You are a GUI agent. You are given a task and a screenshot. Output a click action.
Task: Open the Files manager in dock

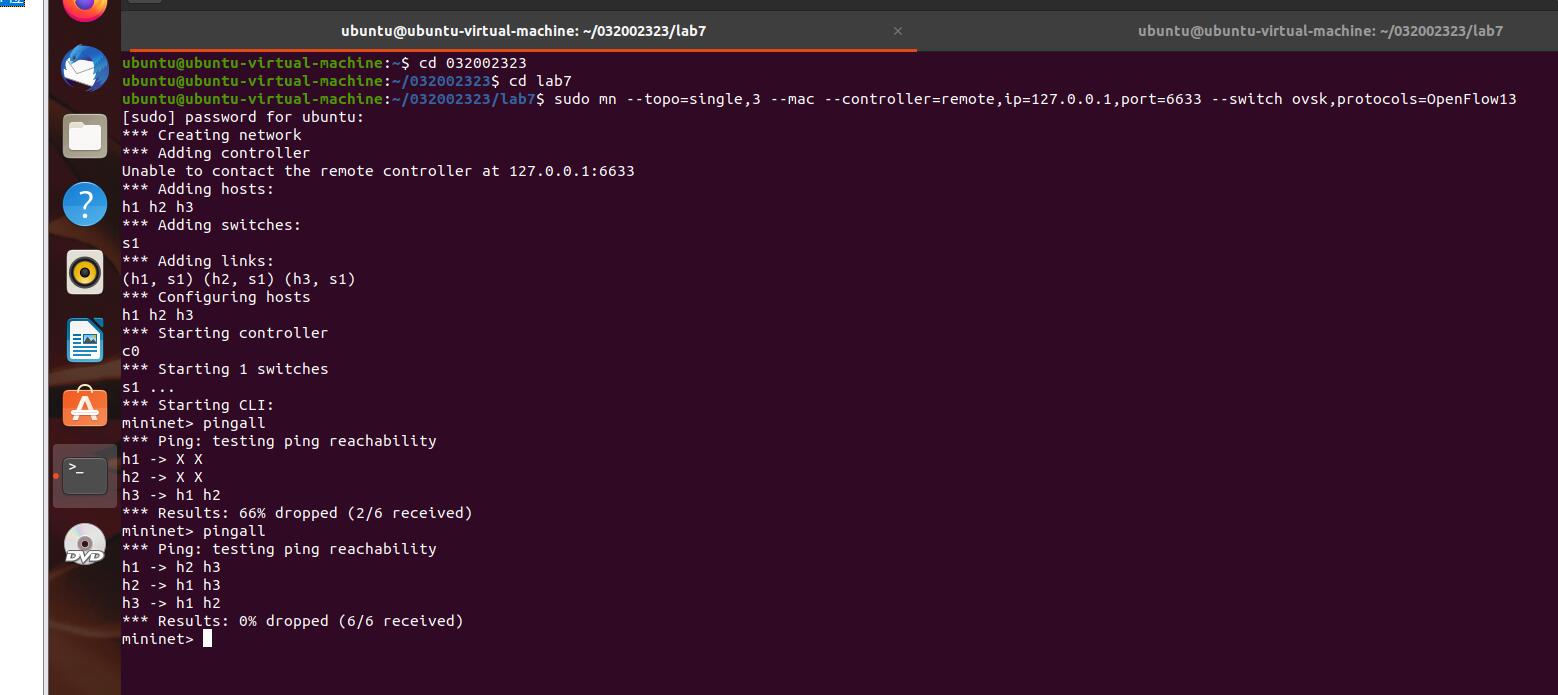coord(85,136)
